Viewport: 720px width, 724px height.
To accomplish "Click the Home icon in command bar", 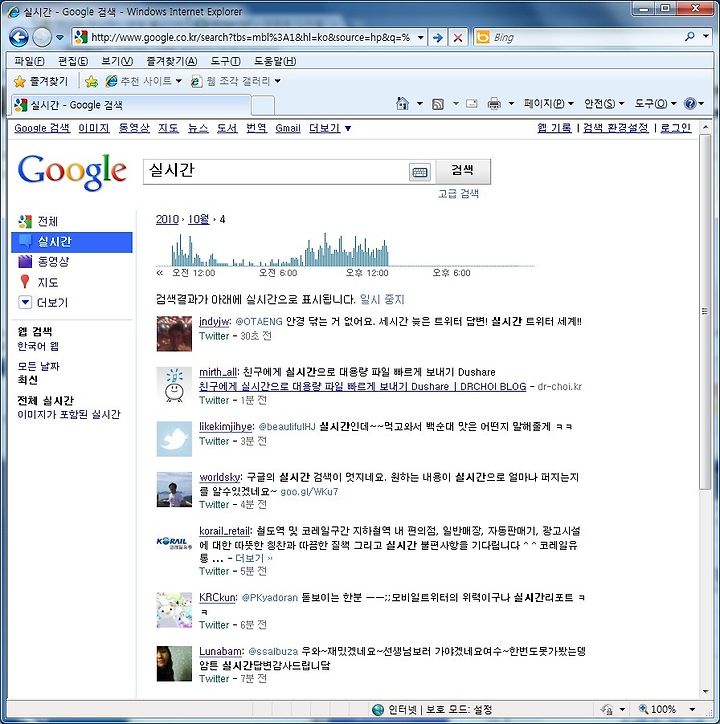I will (403, 103).
